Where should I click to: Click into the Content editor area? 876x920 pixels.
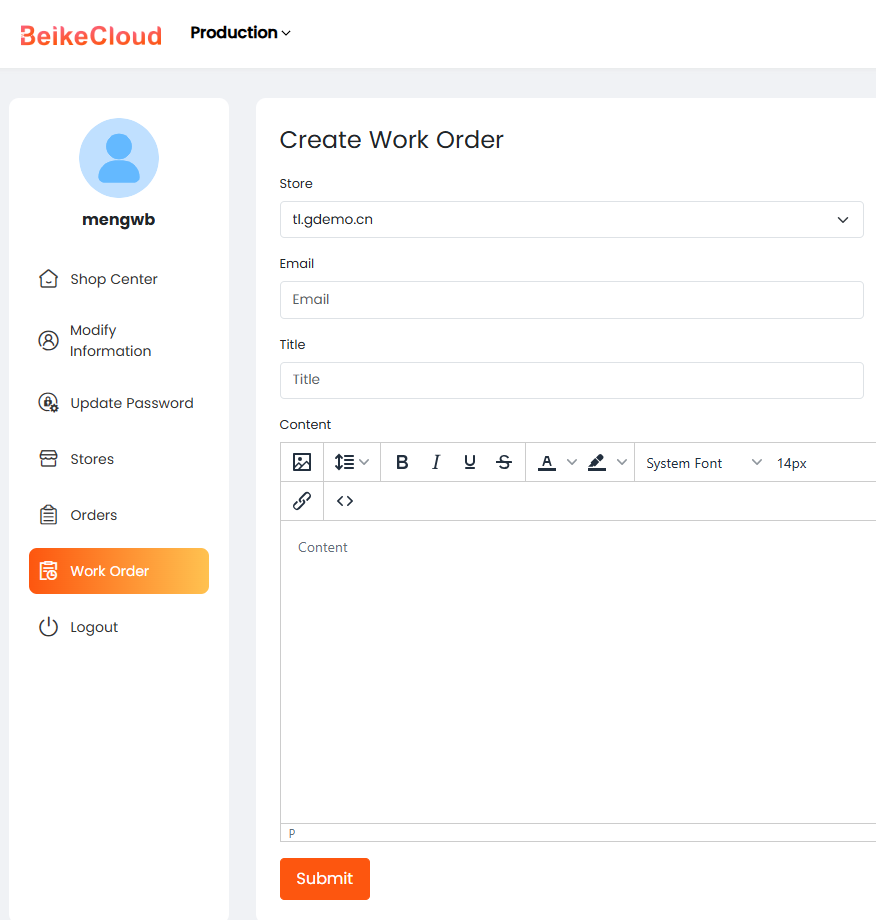[x=578, y=672]
